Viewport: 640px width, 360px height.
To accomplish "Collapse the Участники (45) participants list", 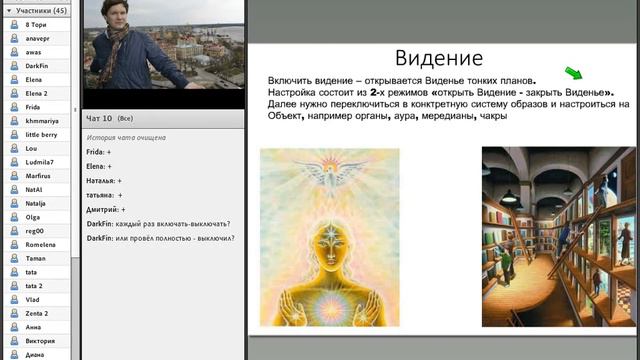I will (9, 11).
